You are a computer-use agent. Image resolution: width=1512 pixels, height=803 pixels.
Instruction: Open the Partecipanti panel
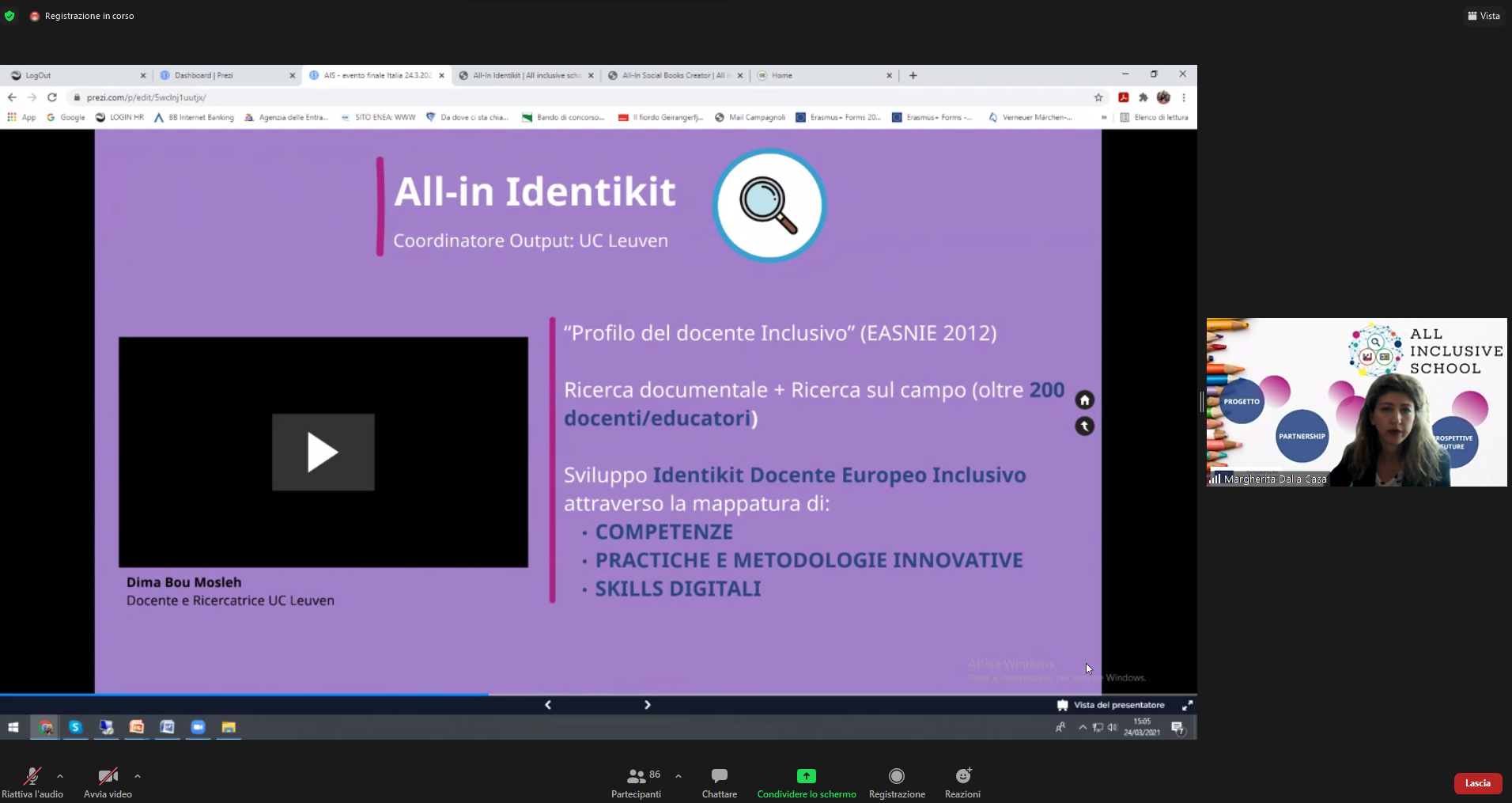click(x=636, y=782)
